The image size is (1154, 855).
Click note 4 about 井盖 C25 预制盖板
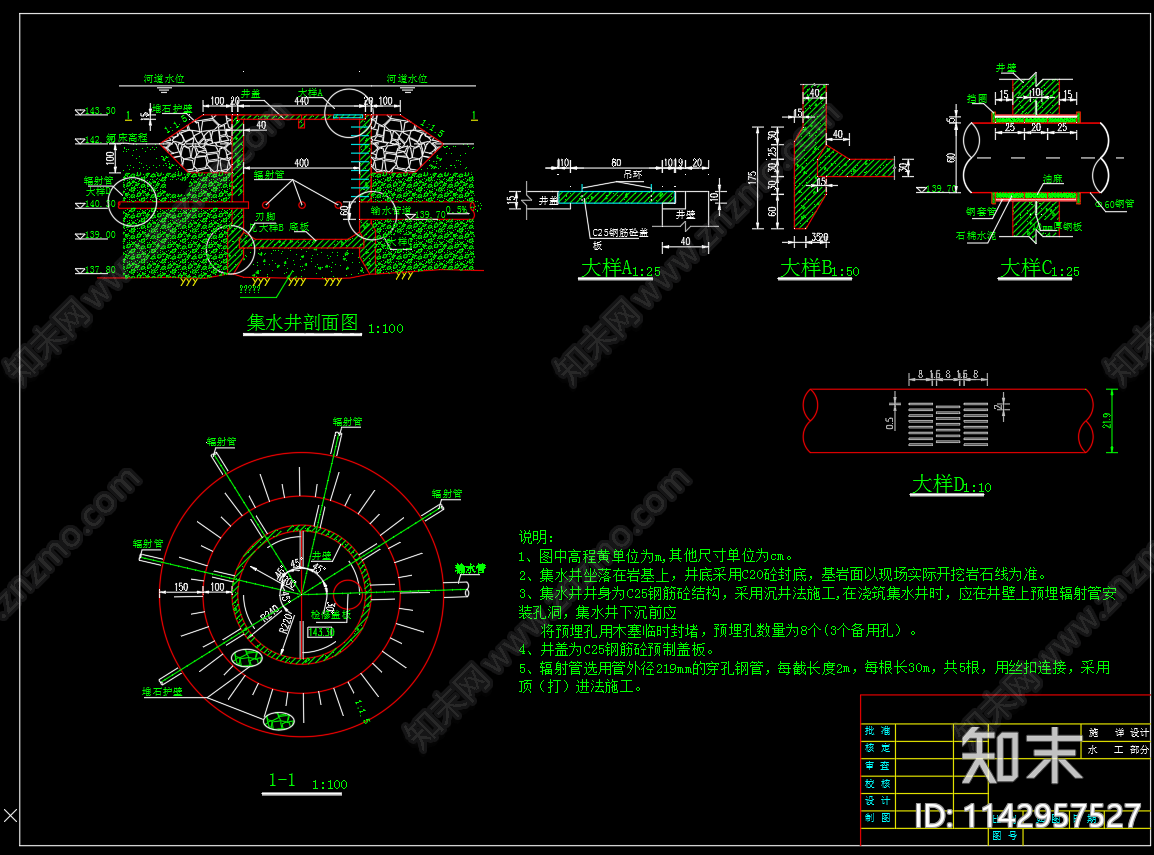pyautogui.click(x=616, y=649)
